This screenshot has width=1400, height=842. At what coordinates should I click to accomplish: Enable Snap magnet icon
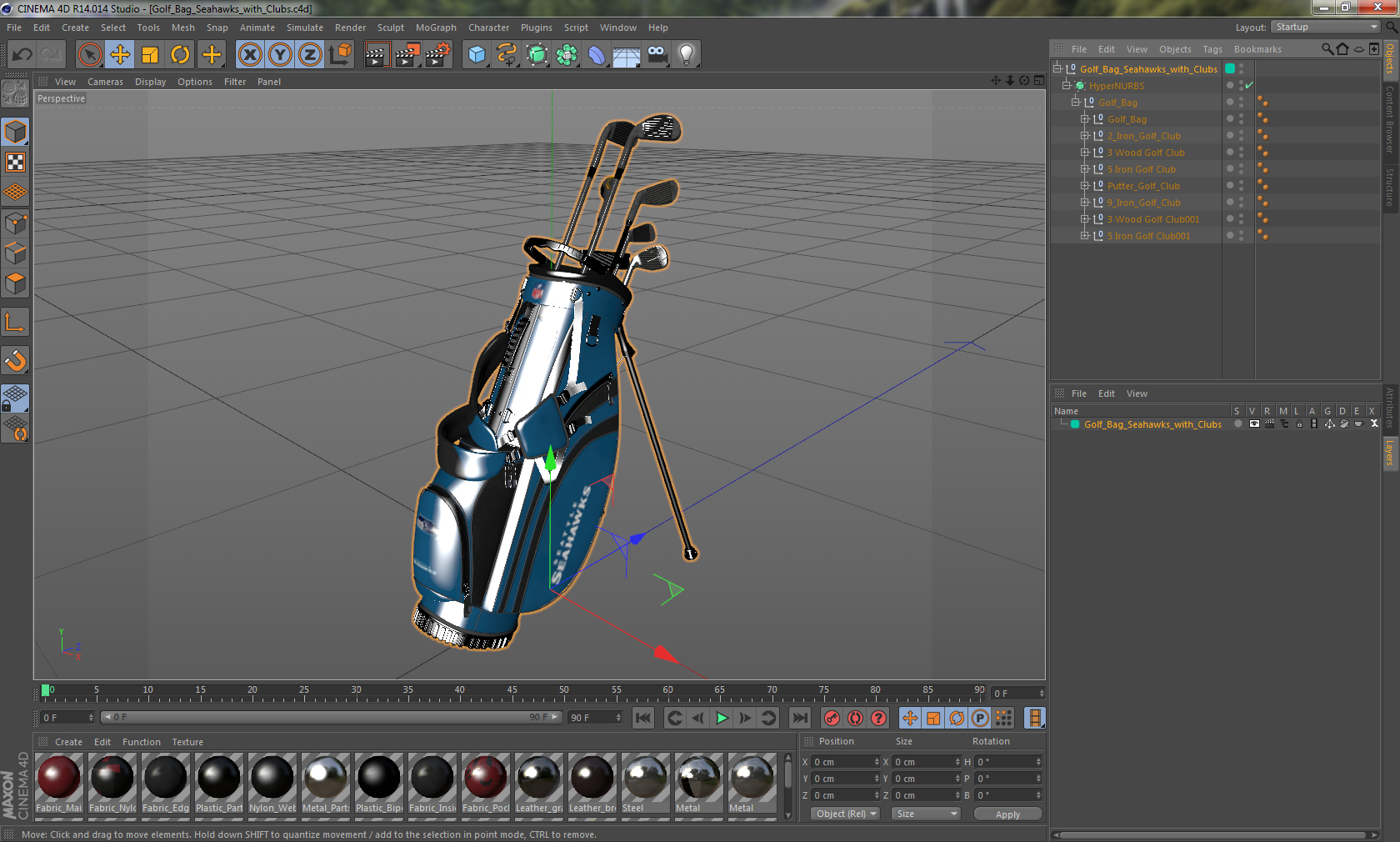tap(16, 360)
